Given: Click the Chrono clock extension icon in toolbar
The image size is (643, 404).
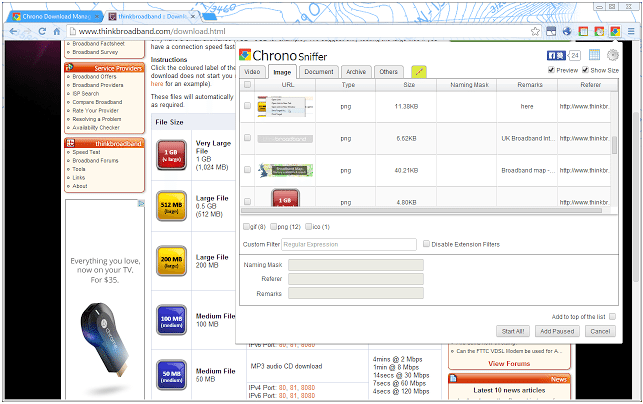Looking at the screenshot, I should [x=599, y=31].
